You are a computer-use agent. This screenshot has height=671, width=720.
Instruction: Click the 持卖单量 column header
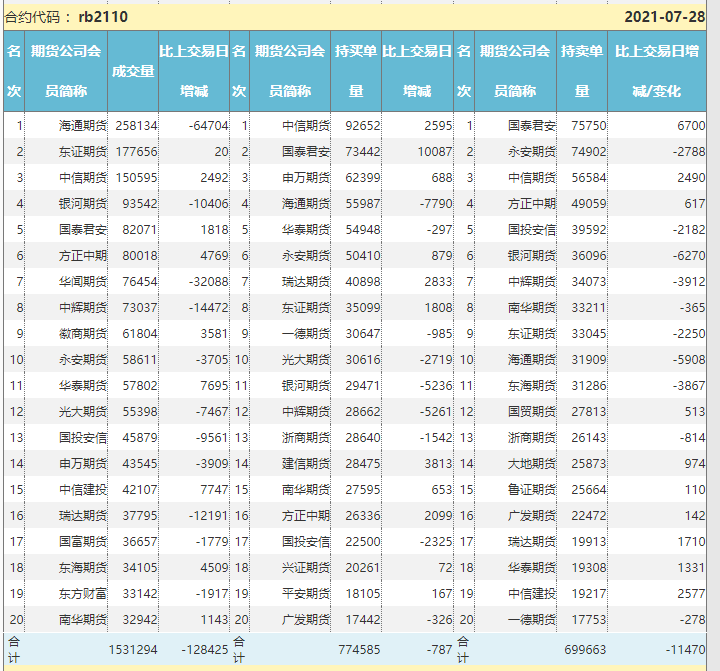[x=582, y=71]
